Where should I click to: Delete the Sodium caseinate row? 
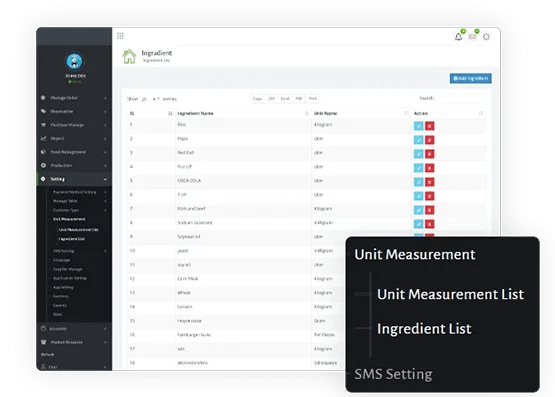point(430,224)
